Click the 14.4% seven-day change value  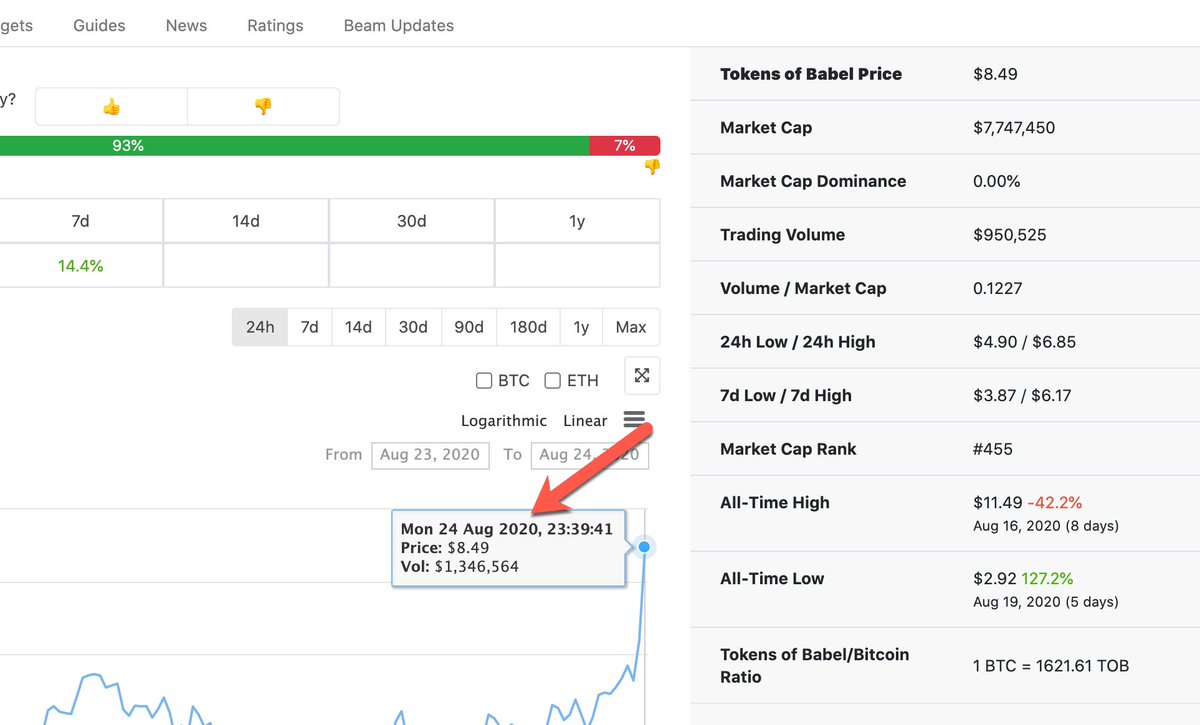(81, 266)
